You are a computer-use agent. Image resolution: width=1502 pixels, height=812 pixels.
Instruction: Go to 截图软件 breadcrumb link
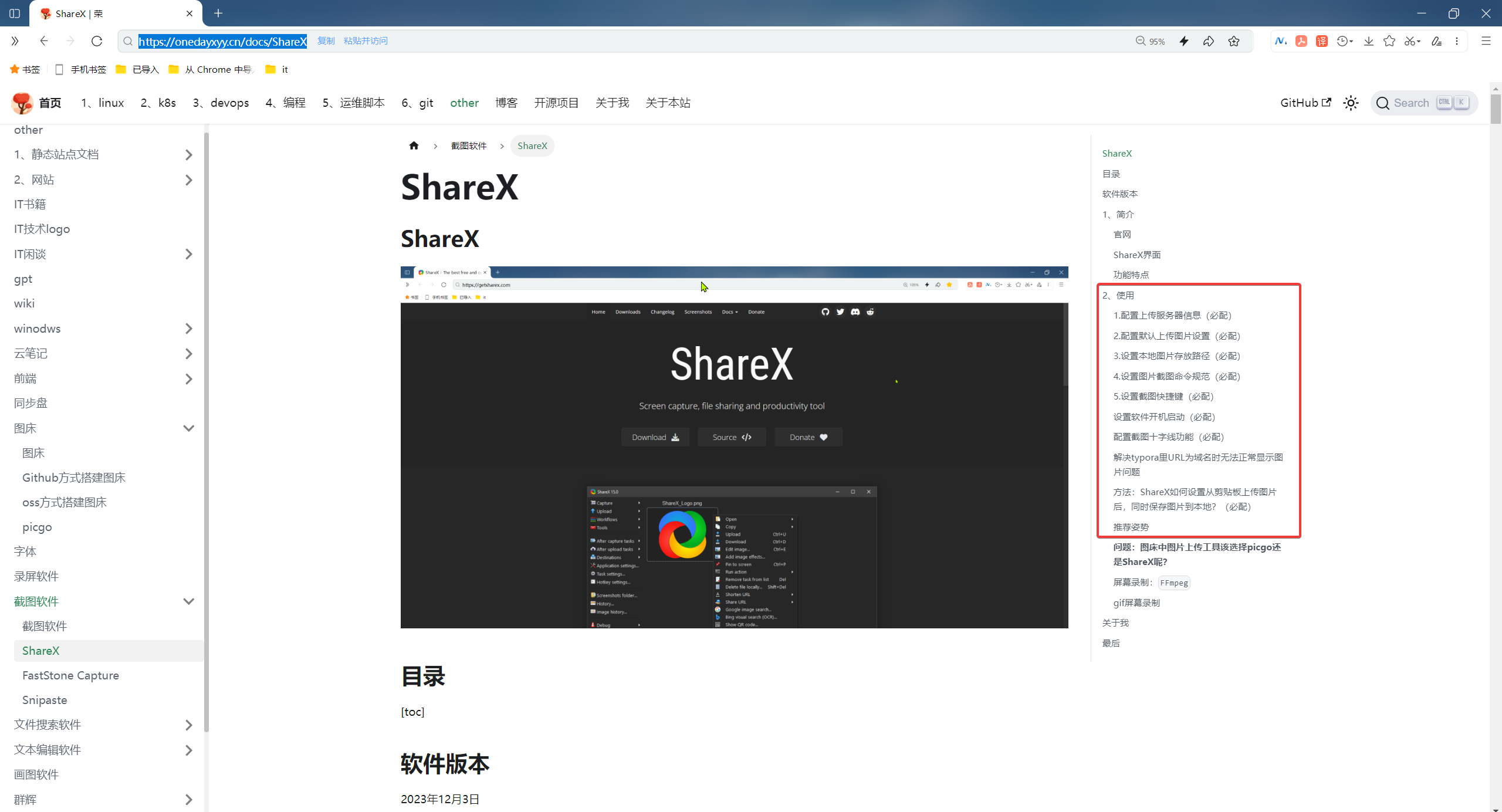[x=468, y=146]
